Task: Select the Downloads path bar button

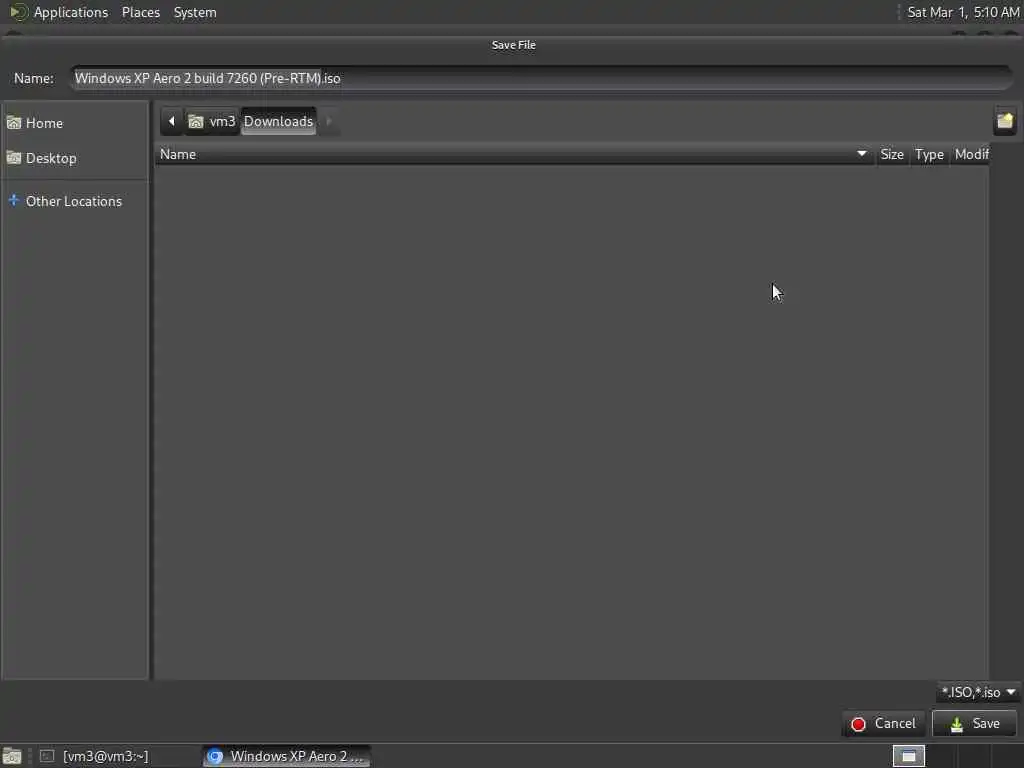Action: 279,121
